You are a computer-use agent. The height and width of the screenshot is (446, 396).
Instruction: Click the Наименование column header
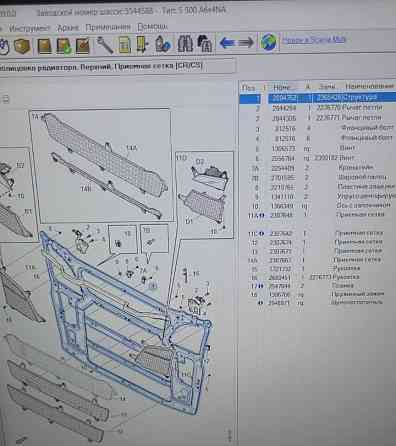(x=369, y=86)
